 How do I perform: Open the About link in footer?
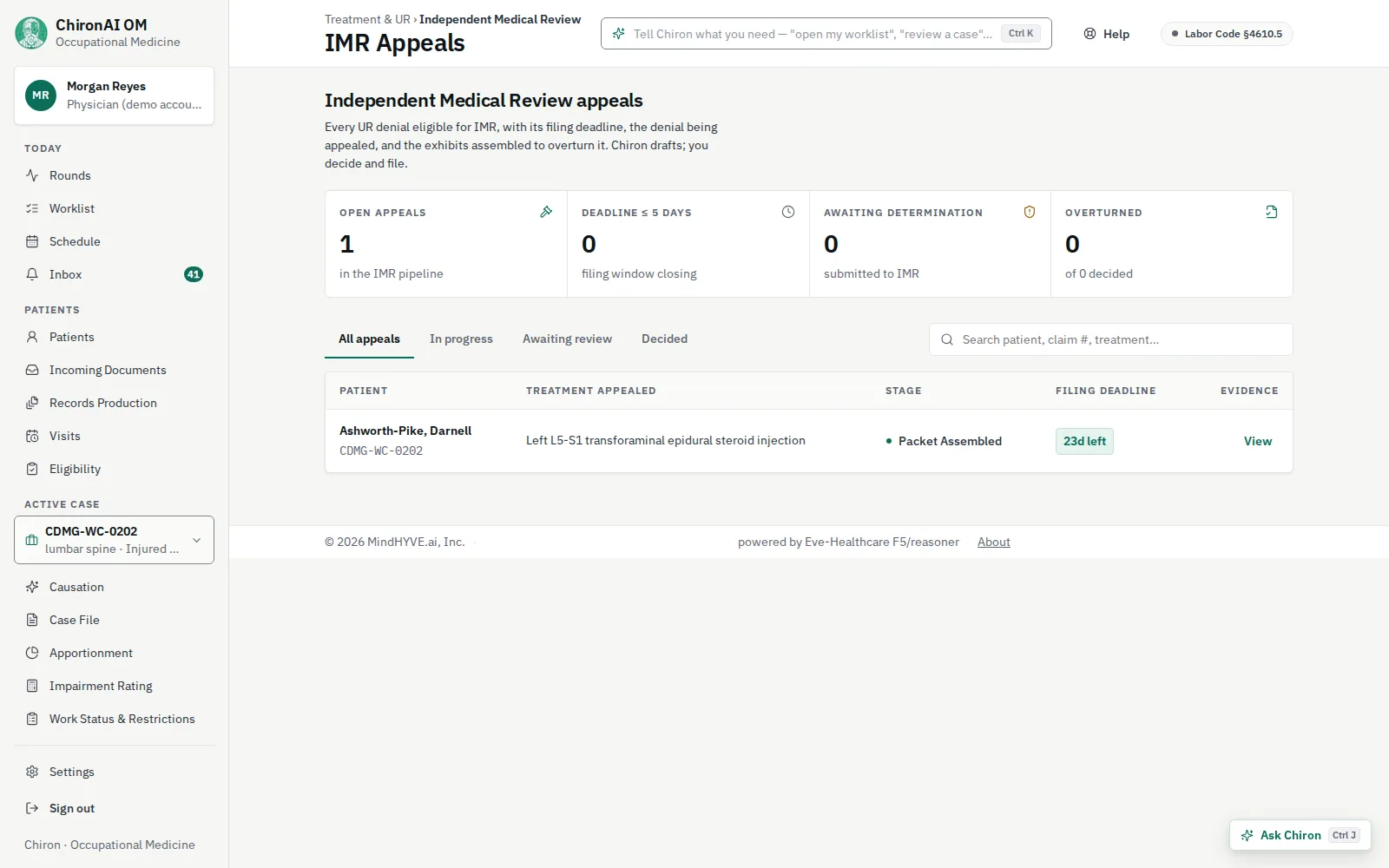(x=993, y=542)
